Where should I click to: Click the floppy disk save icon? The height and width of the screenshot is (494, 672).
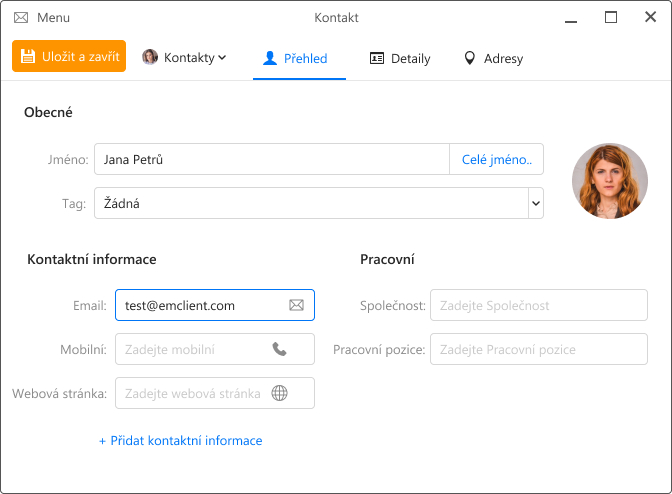(28, 57)
